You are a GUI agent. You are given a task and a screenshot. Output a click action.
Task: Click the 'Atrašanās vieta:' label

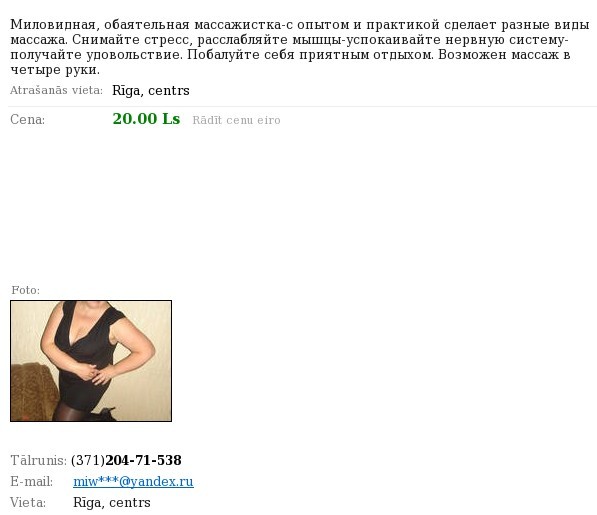coord(56,90)
